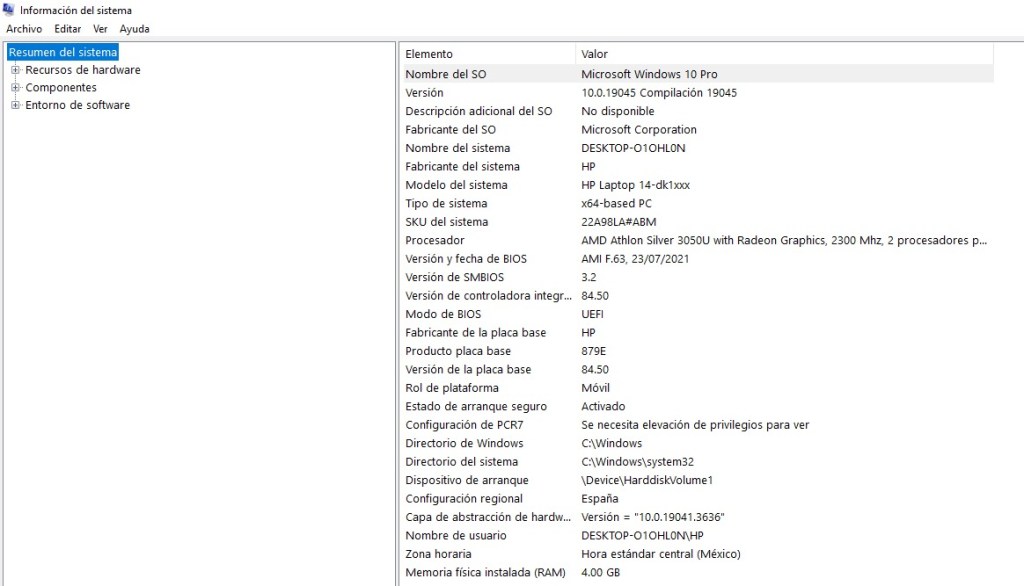Open the Editar menu
Viewport: 1024px width, 586px height.
(67, 29)
